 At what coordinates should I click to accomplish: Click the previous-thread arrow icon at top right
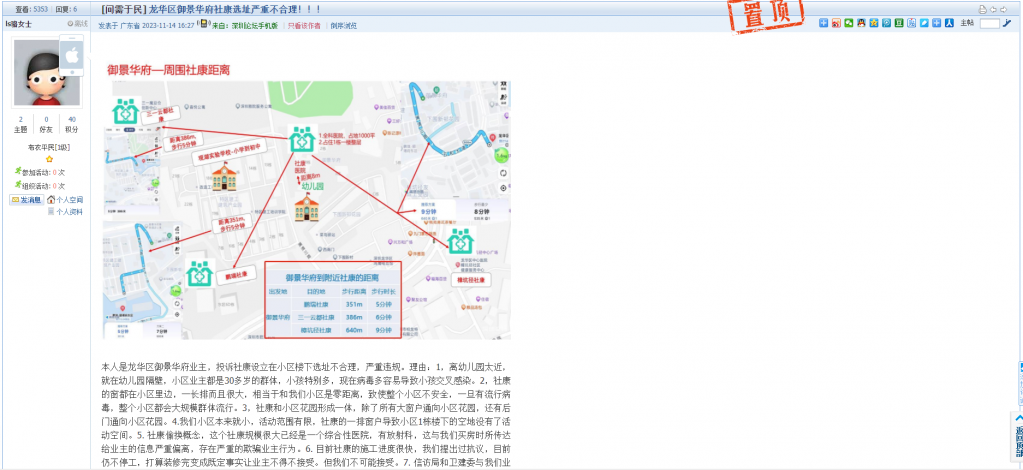coord(992,9)
